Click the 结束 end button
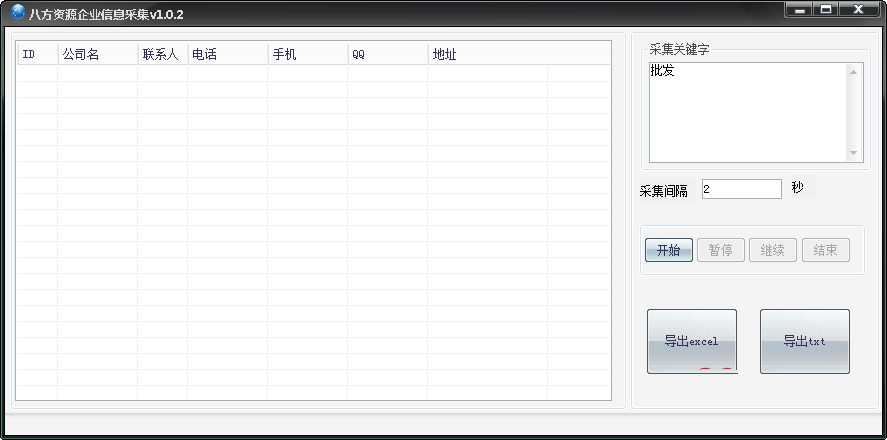The width and height of the screenshot is (887, 440). 825,250
